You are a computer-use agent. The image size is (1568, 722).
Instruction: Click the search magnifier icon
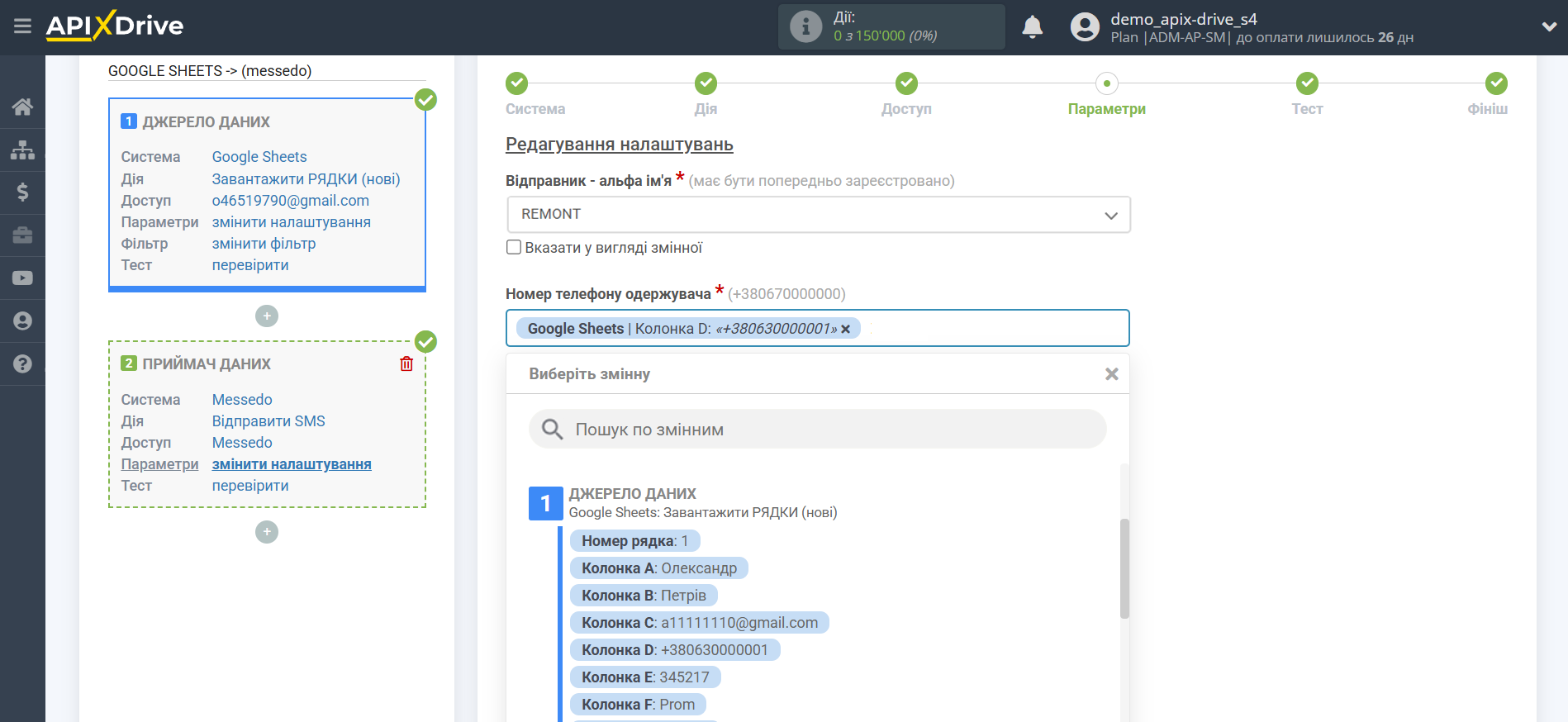[x=552, y=430]
